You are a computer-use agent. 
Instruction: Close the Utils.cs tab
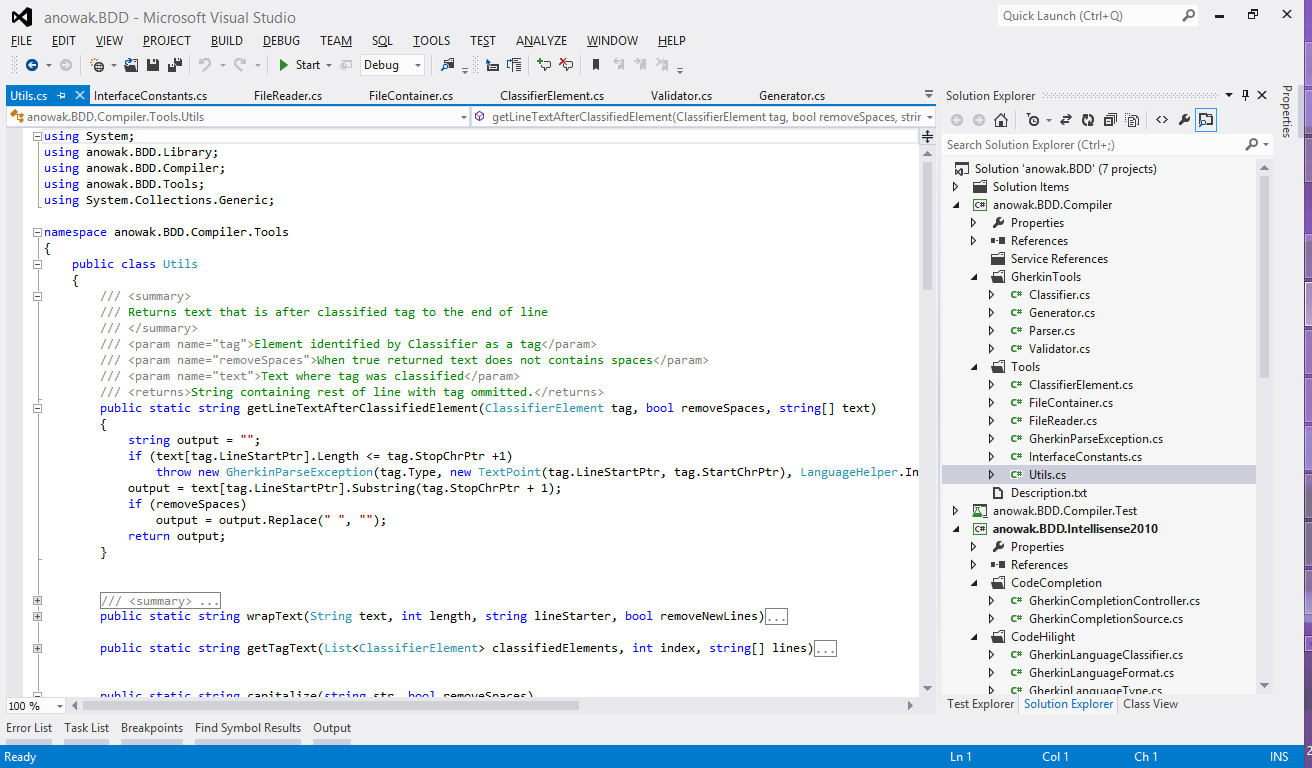click(x=79, y=96)
